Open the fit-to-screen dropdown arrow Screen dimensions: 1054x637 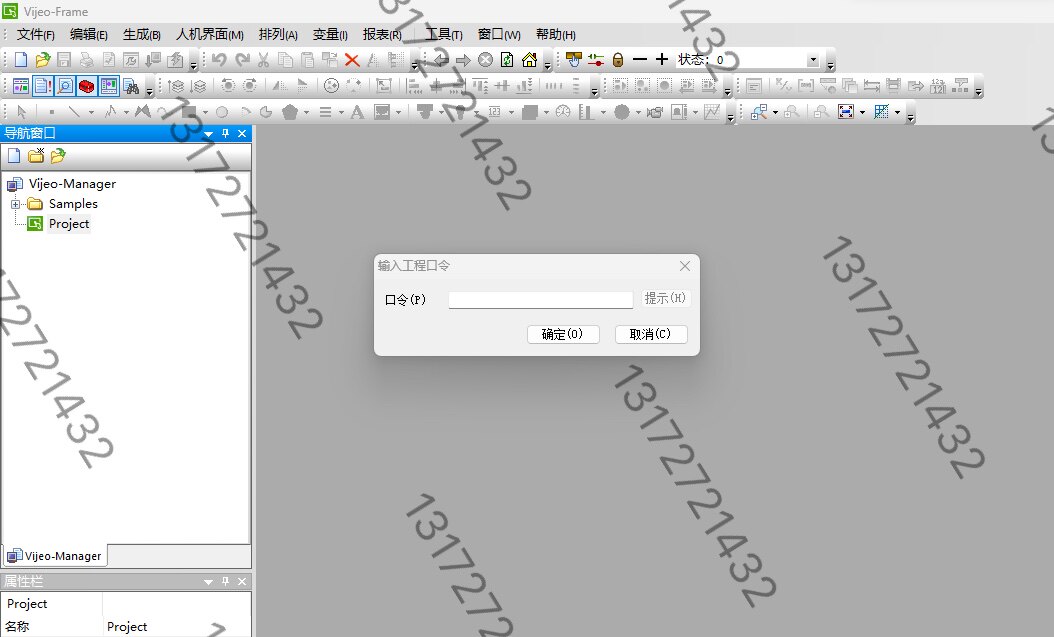pos(862,112)
